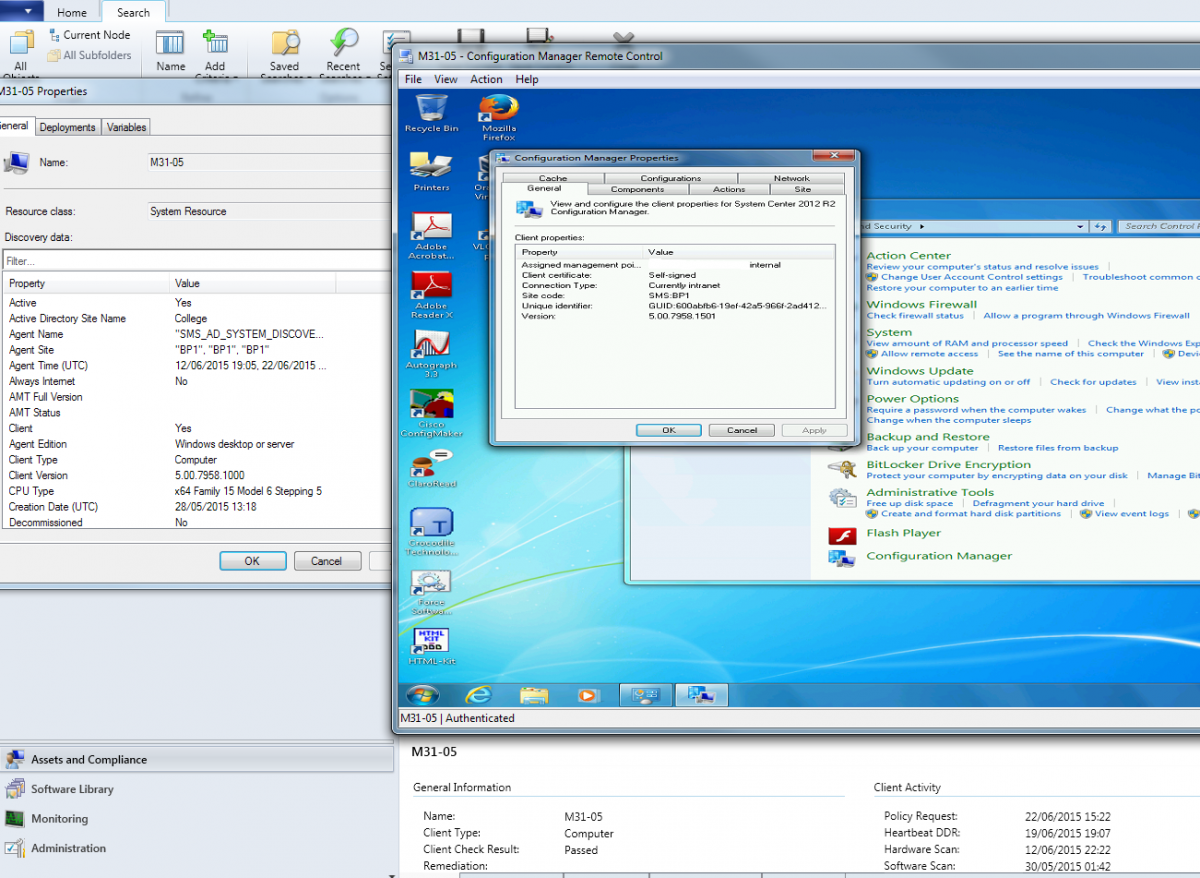1200x878 pixels.
Task: Click OK in M31-05 Properties window
Action: point(253,561)
